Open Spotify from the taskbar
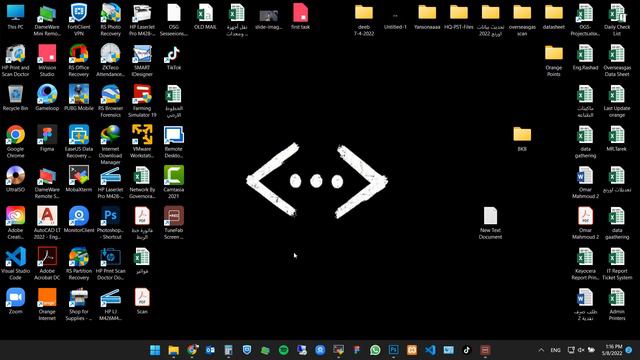The image size is (640, 360). tap(283, 350)
